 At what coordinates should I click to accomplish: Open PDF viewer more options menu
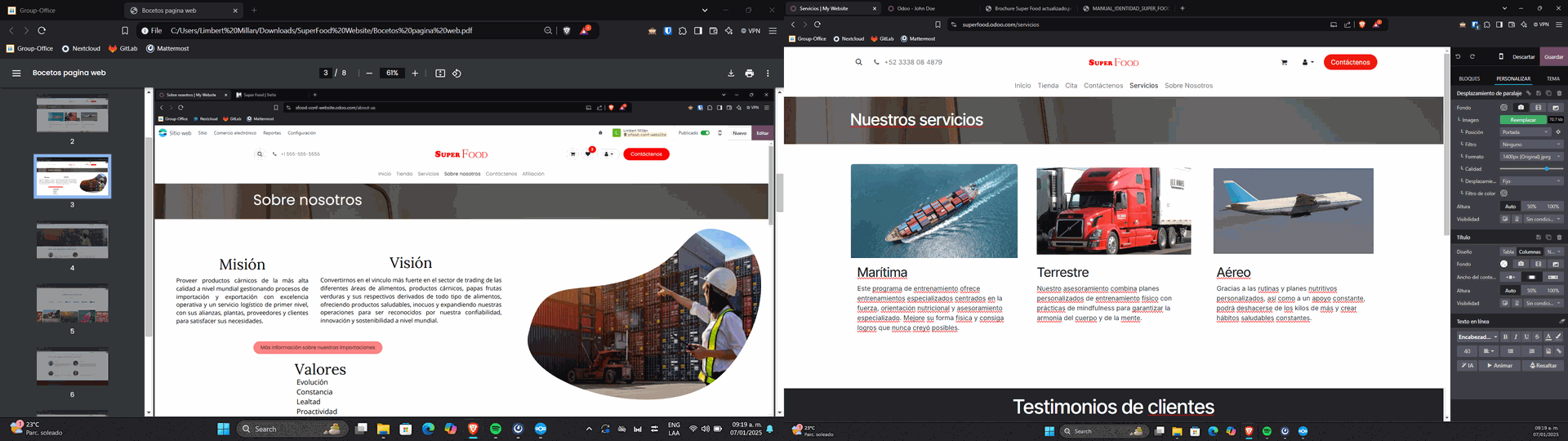click(x=768, y=73)
